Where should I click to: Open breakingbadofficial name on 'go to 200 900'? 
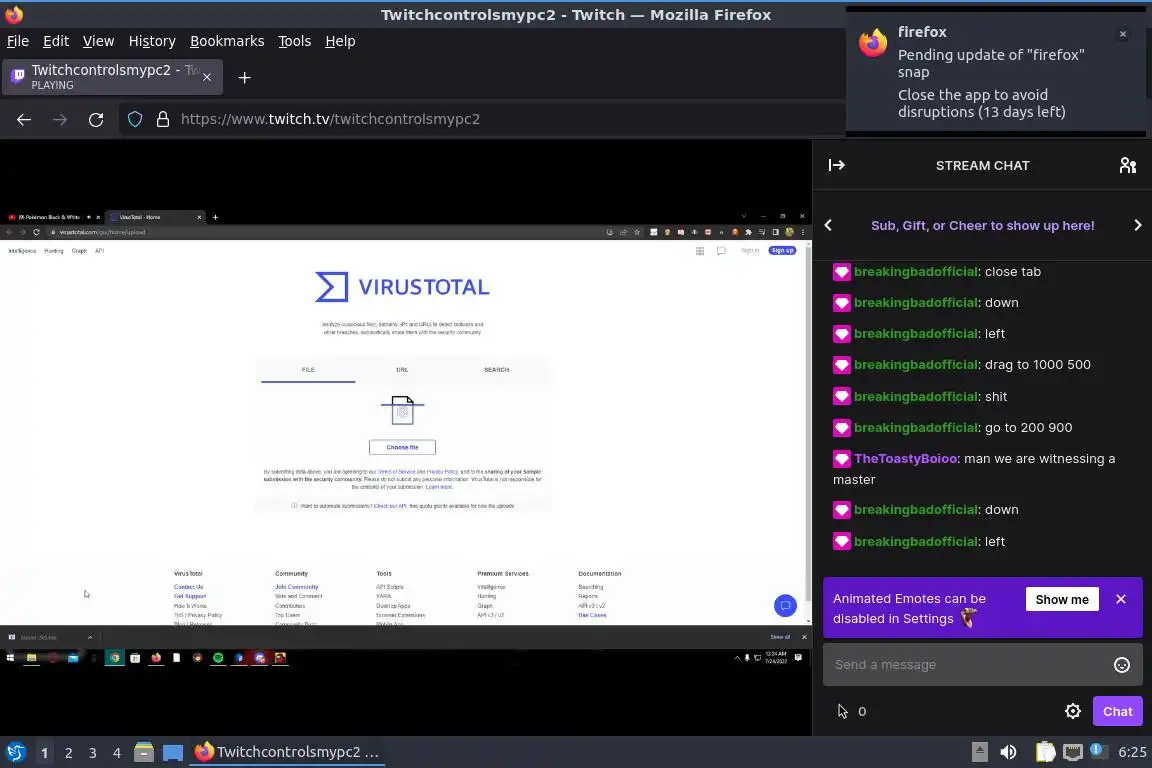(916, 428)
